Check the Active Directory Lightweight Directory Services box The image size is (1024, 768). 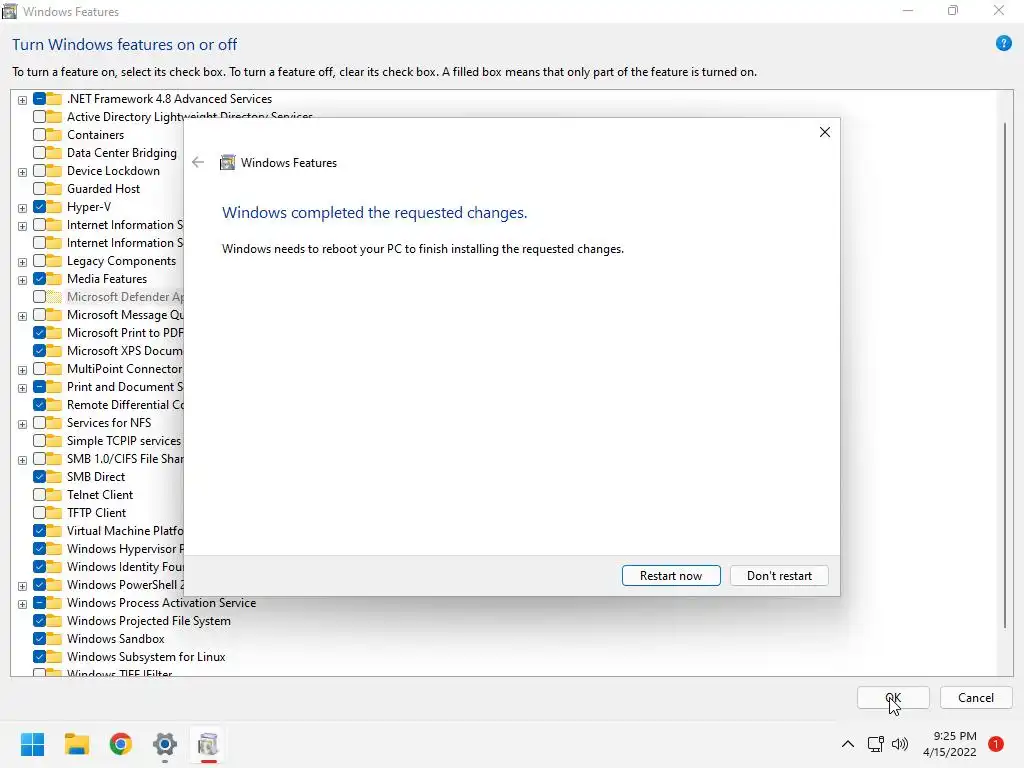39,116
